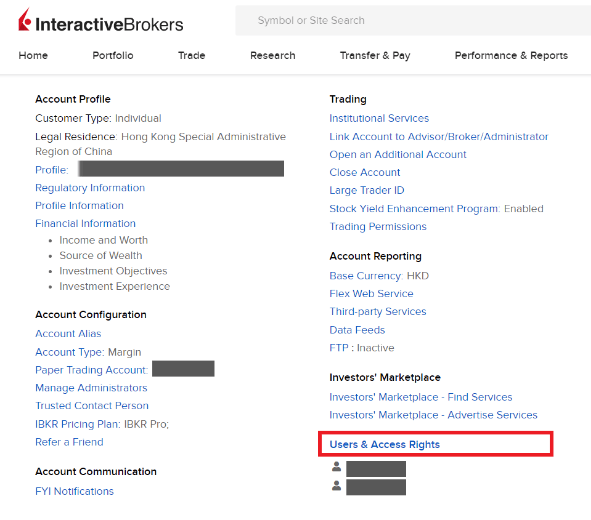Click the Account Profile heading
The height and width of the screenshot is (520, 591).
coord(73,99)
